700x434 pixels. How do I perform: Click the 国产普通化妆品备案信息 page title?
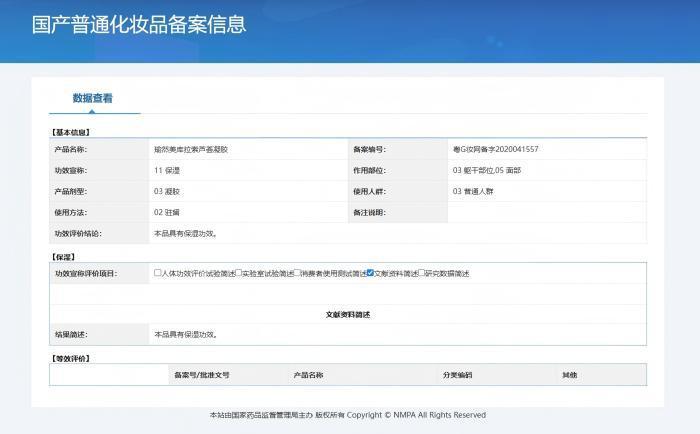click(x=139, y=25)
